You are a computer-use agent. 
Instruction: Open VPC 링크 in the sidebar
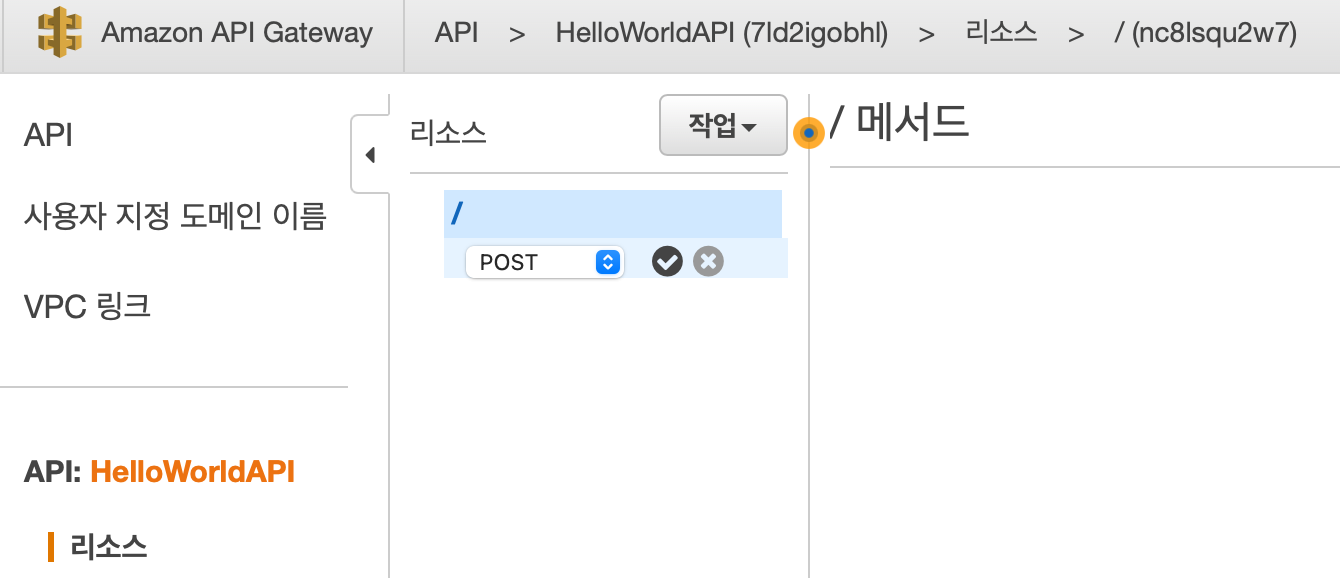(87, 306)
